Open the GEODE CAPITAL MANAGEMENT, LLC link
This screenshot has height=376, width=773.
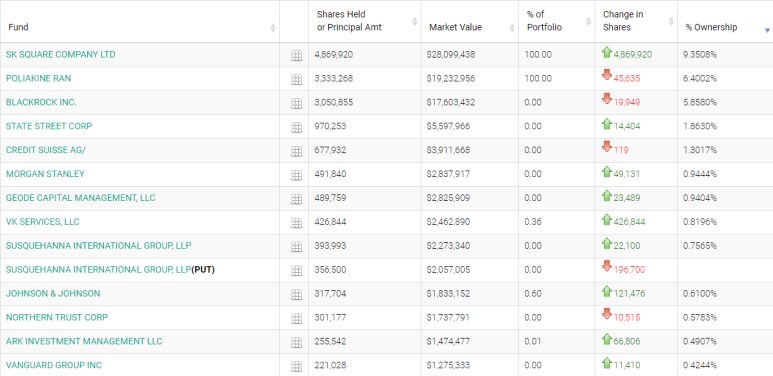pos(80,198)
